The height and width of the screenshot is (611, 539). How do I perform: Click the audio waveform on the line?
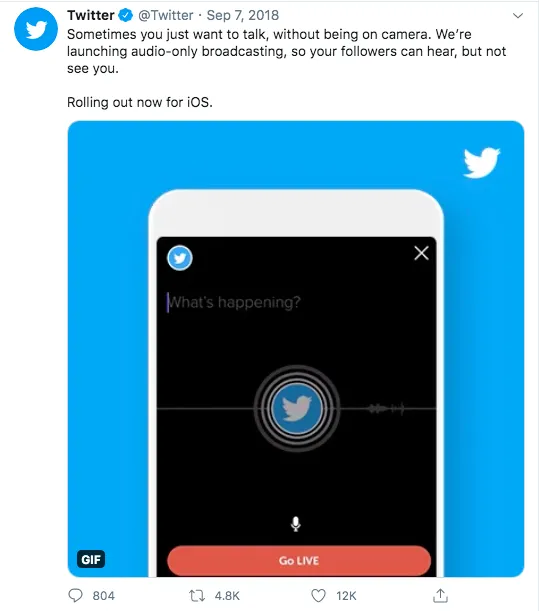pyautogui.click(x=386, y=408)
